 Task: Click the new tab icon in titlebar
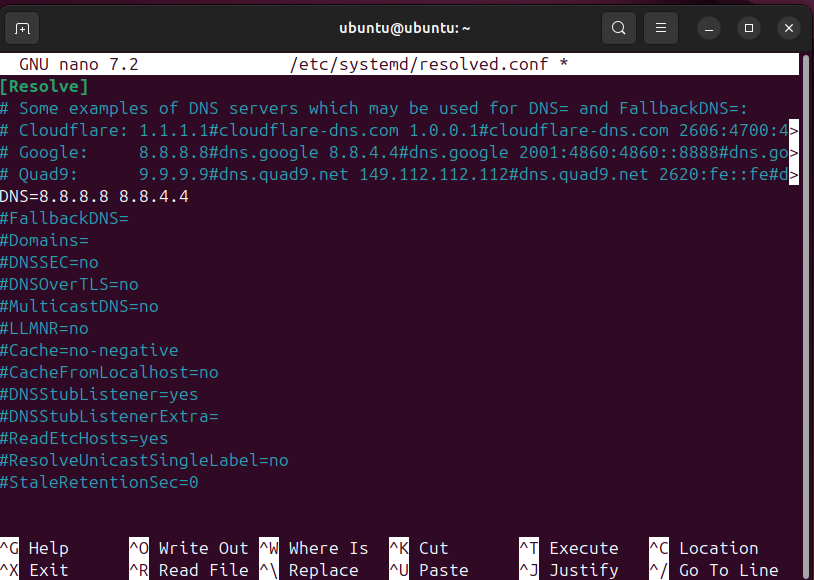(x=24, y=27)
